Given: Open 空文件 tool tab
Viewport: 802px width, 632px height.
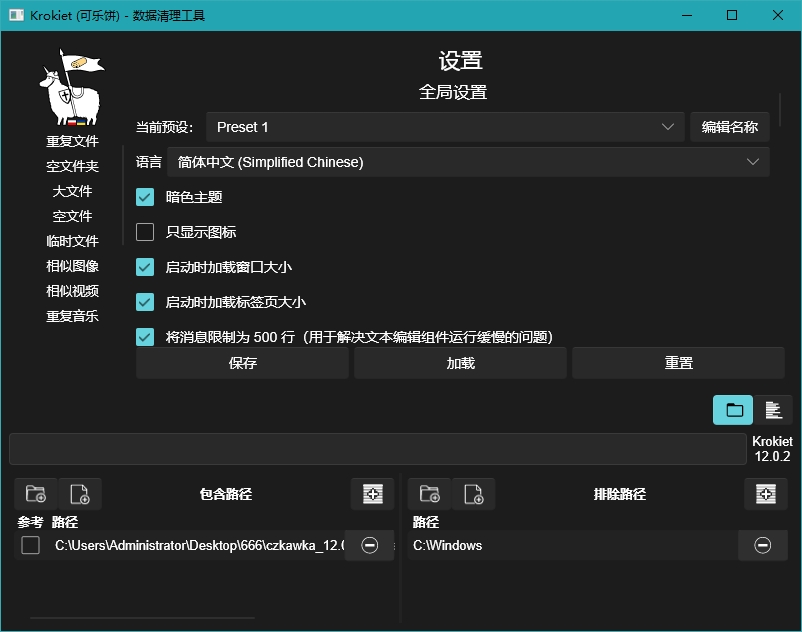Looking at the screenshot, I should (72, 216).
